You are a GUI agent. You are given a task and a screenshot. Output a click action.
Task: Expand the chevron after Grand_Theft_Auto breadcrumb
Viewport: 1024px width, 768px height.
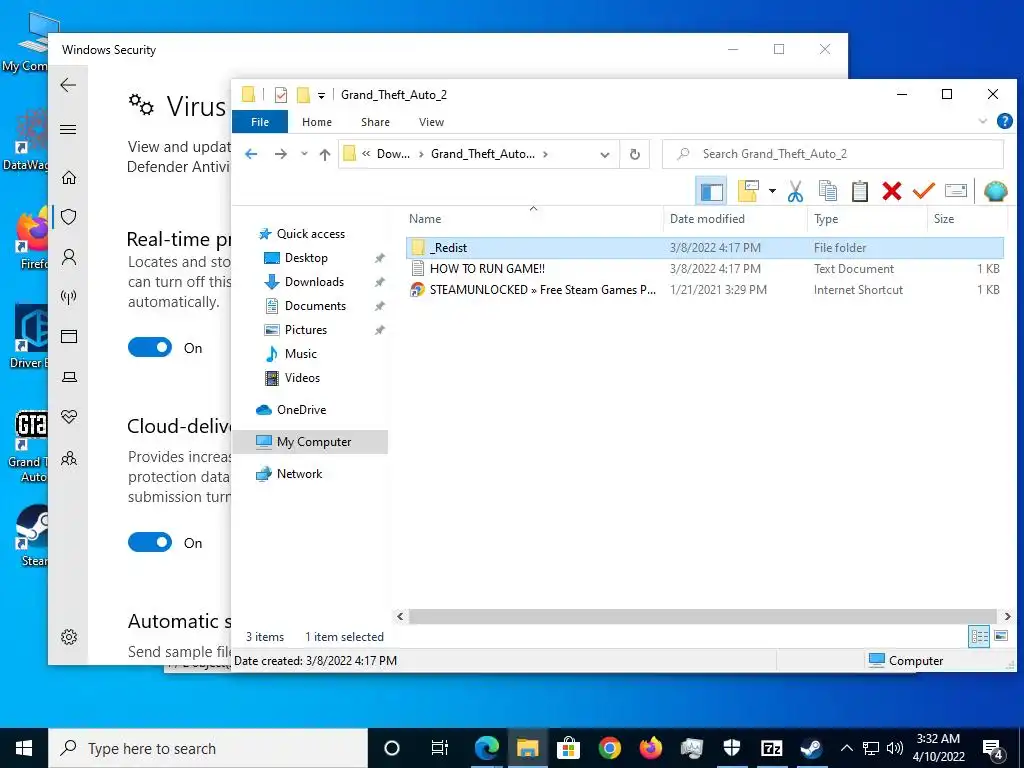545,154
